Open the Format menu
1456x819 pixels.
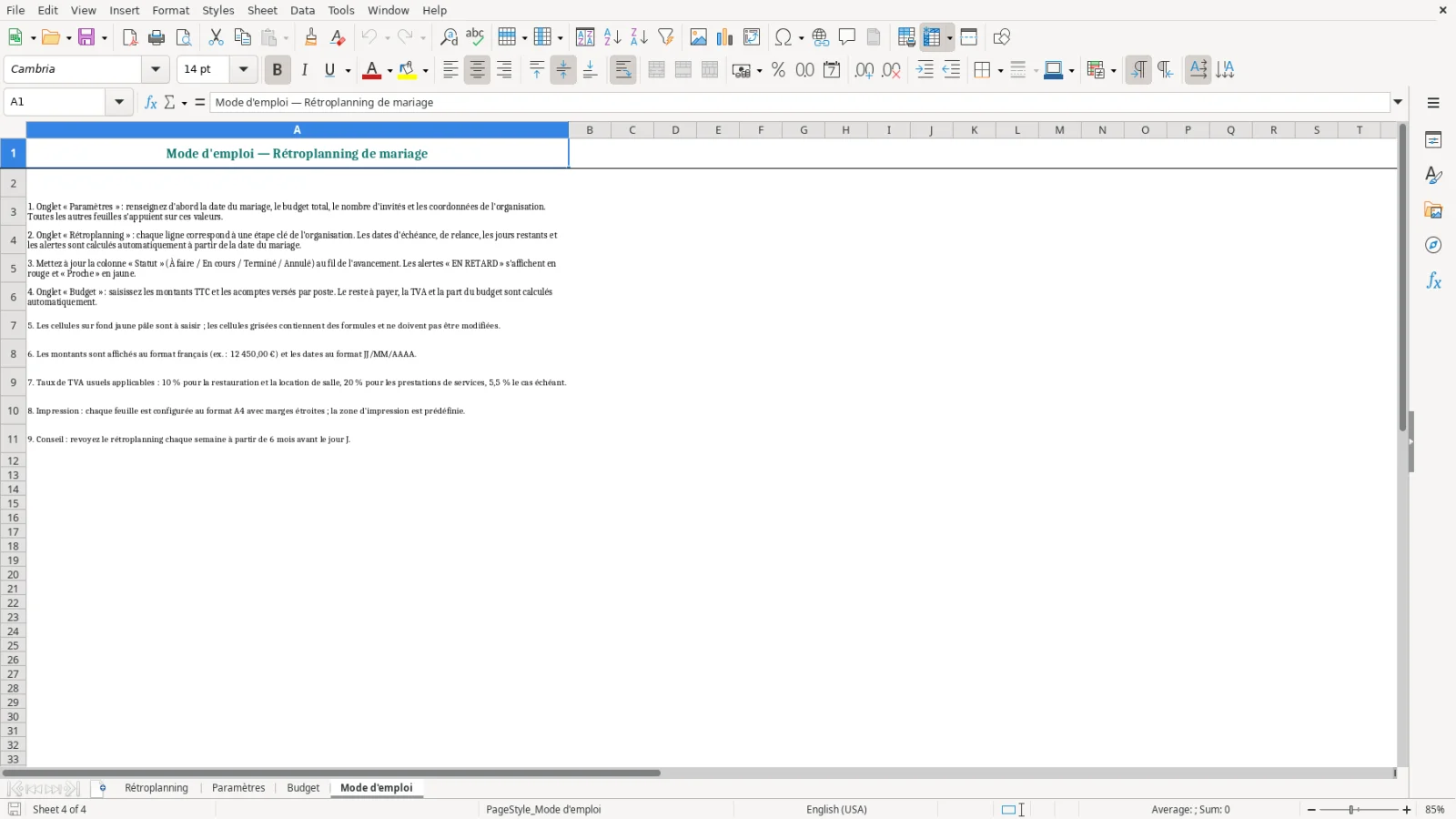click(170, 10)
